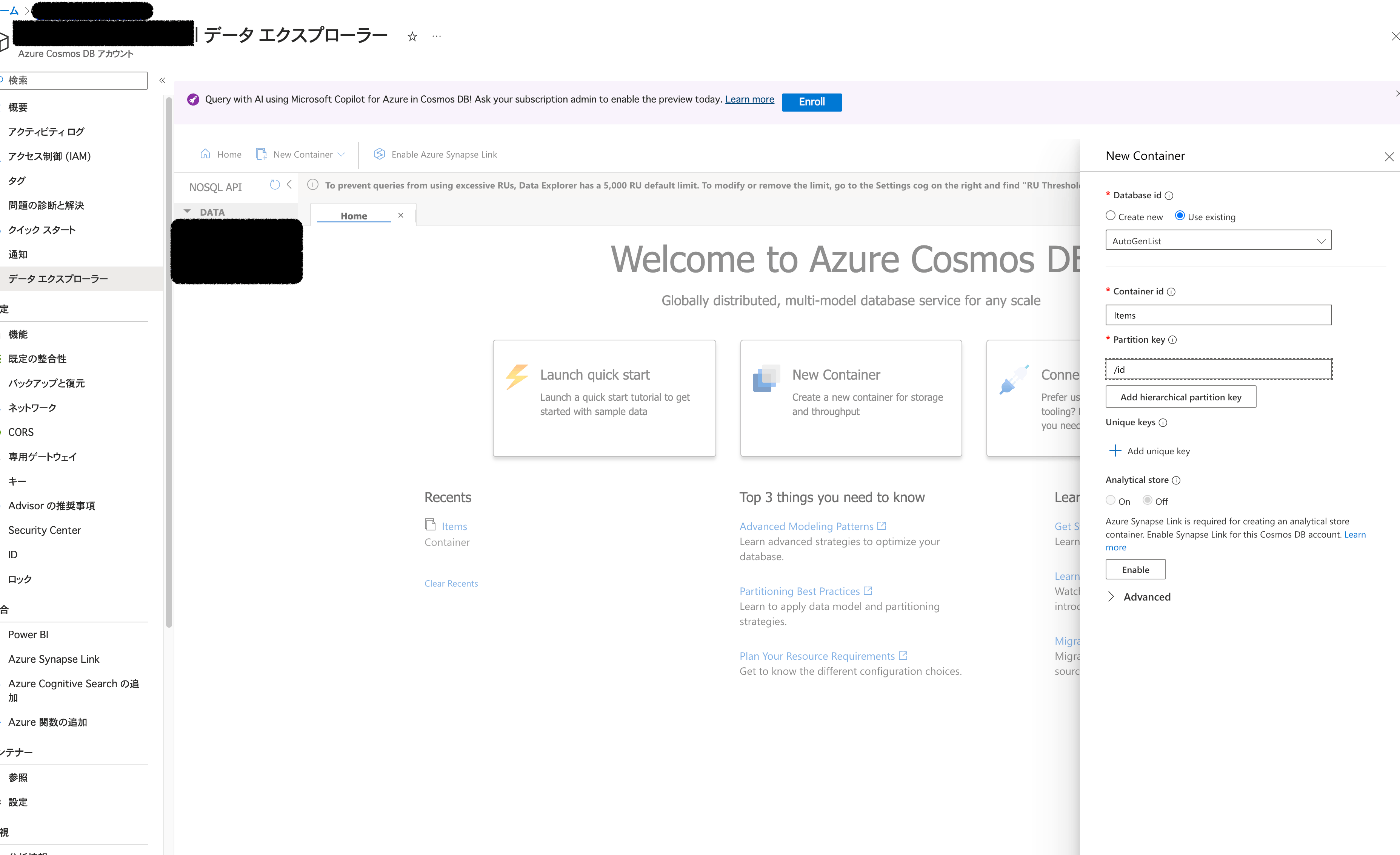Screen dimensions: 1400x855
Task: Click the plus icon to add unique key
Action: (1115, 451)
